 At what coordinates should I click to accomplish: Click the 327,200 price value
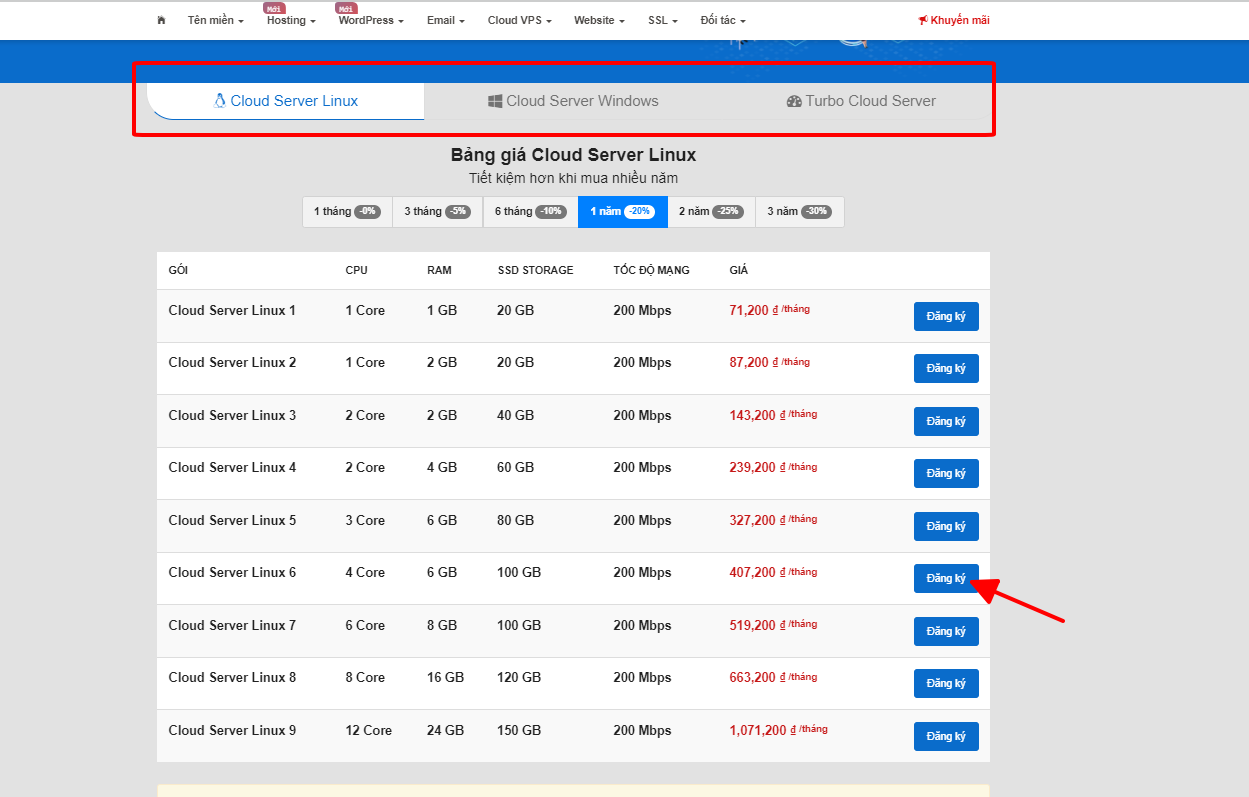coord(753,520)
